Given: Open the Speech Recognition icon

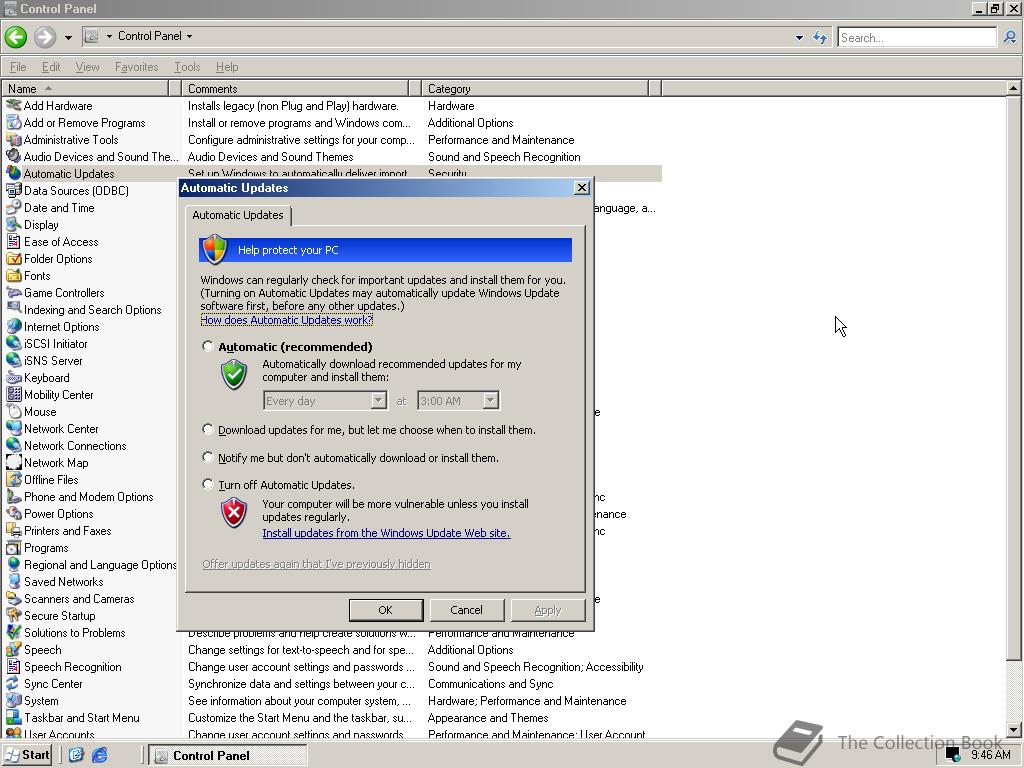Looking at the screenshot, I should [x=14, y=666].
